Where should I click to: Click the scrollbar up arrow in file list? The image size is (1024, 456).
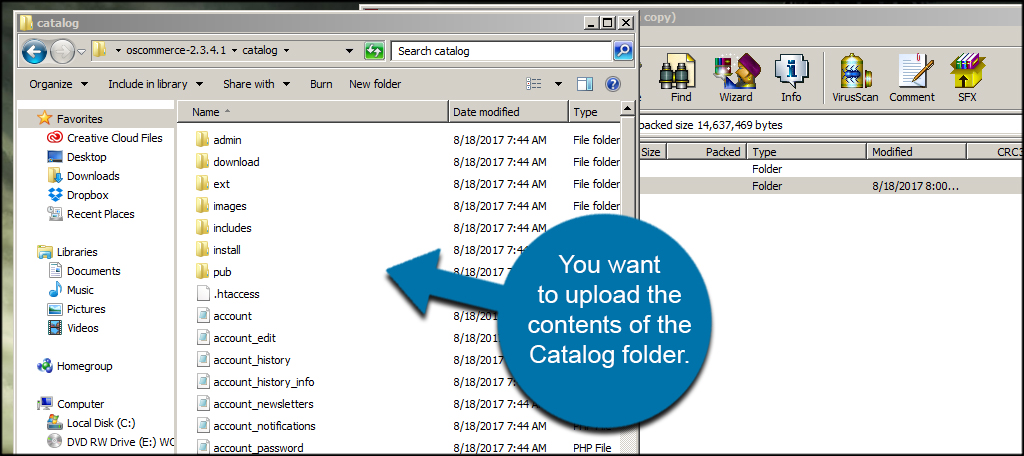click(627, 108)
